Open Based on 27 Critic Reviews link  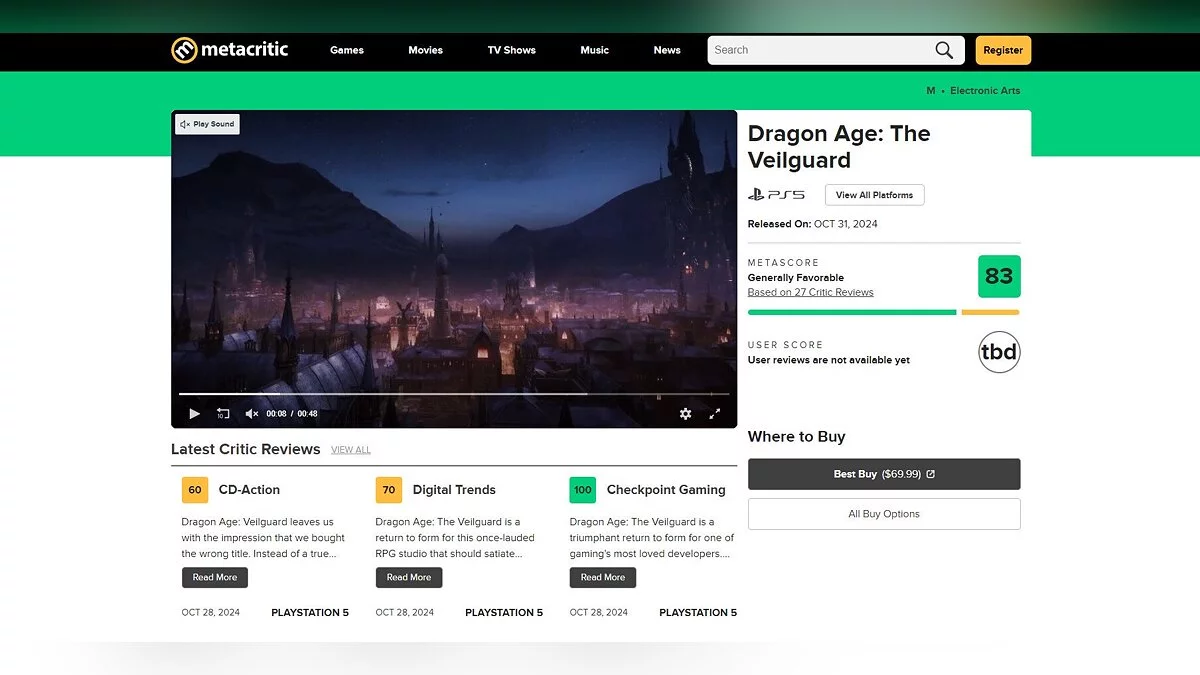pos(810,293)
